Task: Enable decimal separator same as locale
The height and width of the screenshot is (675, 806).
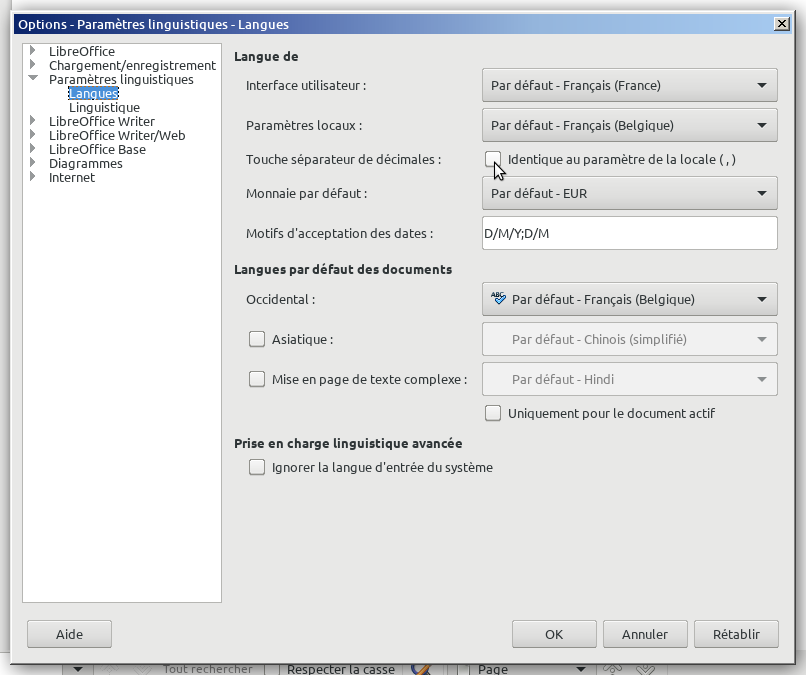Action: point(492,159)
